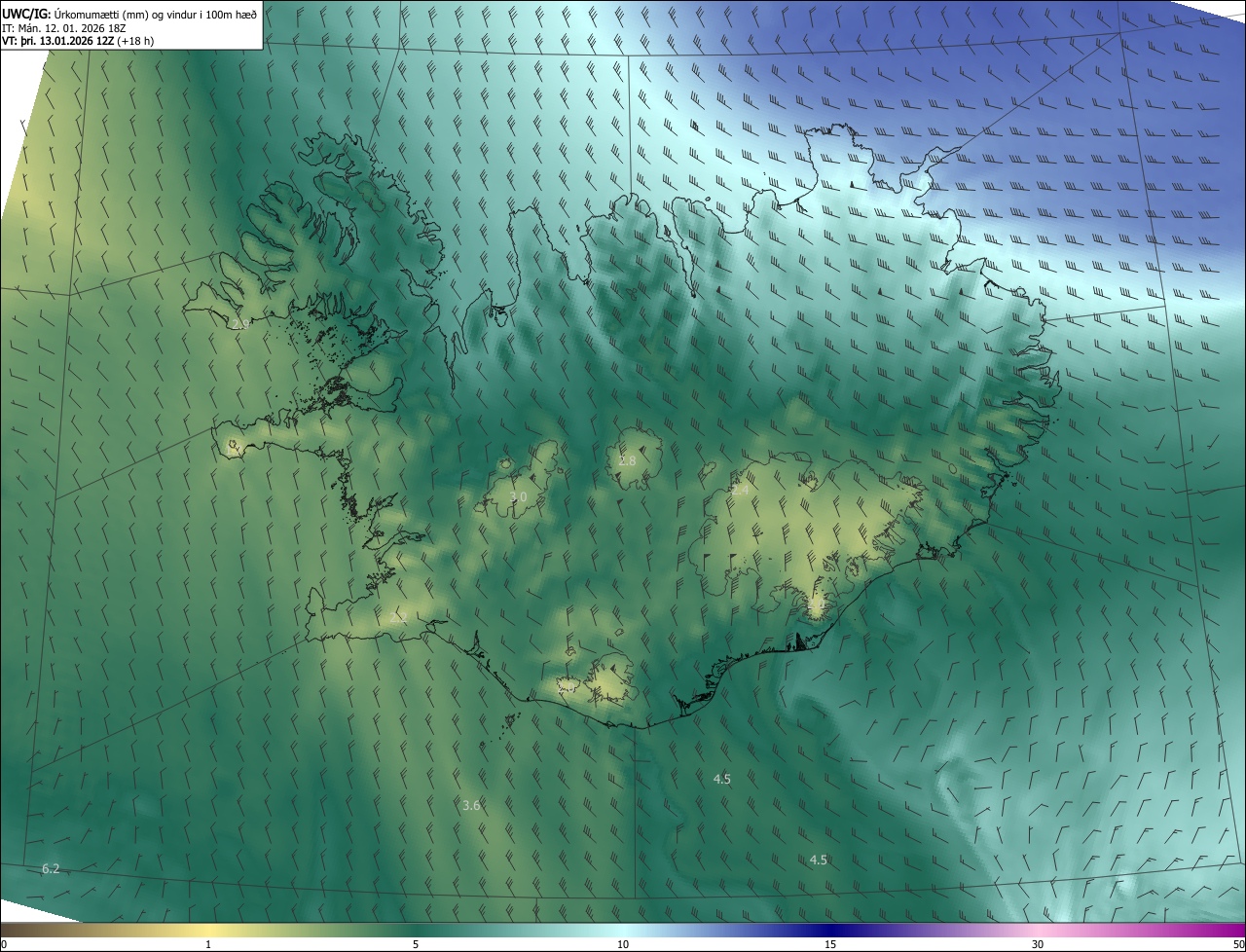Click the colour scale label '30'

coord(1038,944)
